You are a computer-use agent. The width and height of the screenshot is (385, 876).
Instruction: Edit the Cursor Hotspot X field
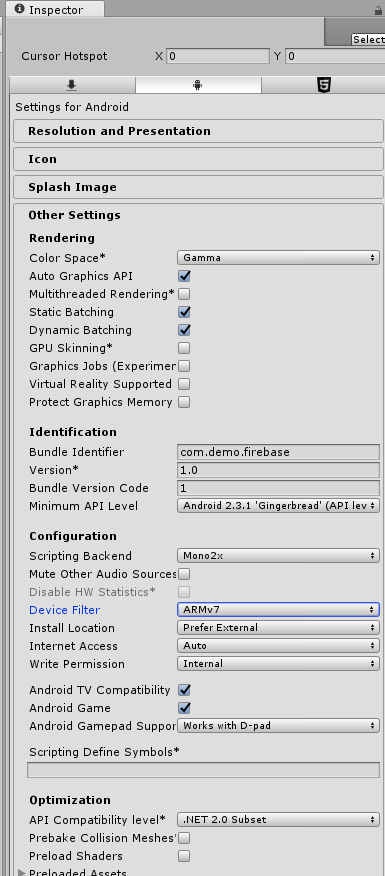point(218,56)
